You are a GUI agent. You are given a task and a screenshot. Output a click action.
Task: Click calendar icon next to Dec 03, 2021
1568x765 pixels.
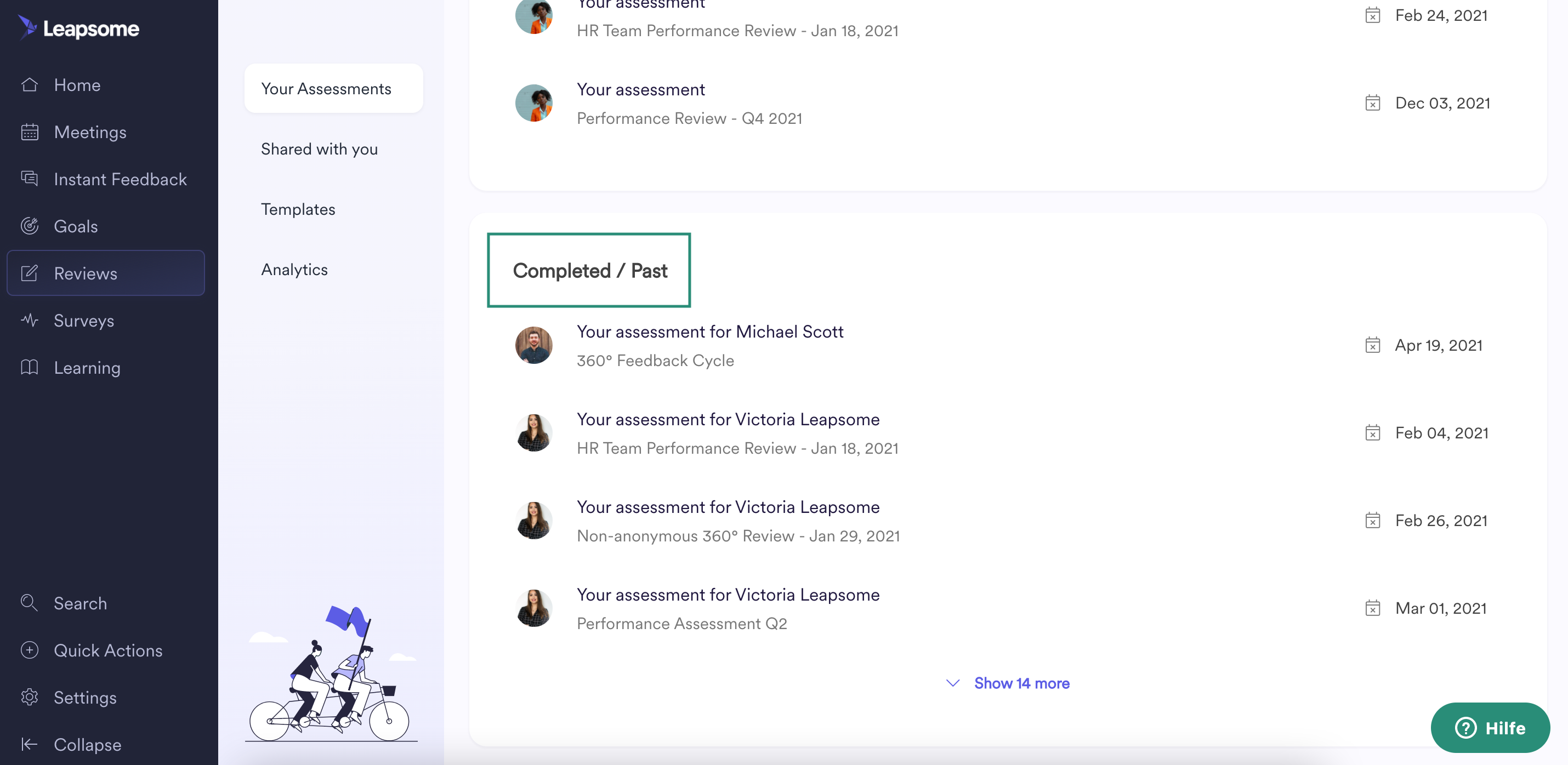coord(1373,103)
